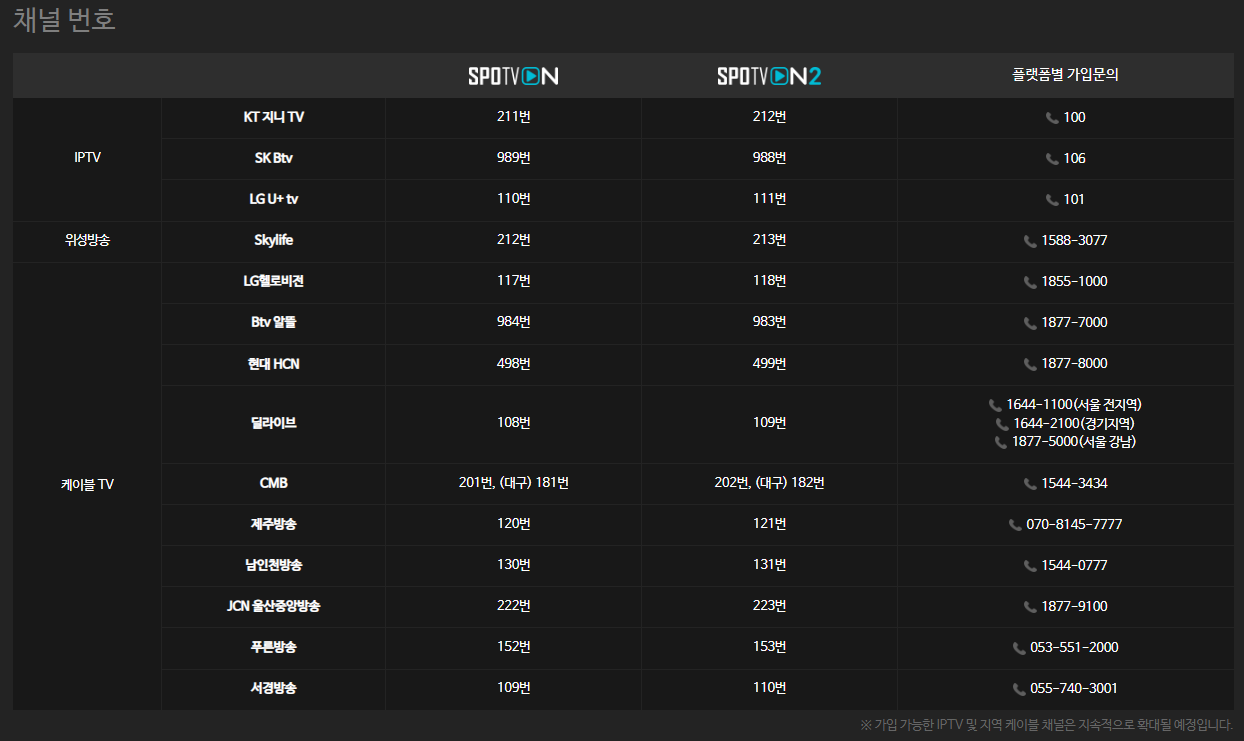Click 984번 in the Btv 알뜰 row
Screen dimensions: 1244x741
(x=514, y=322)
